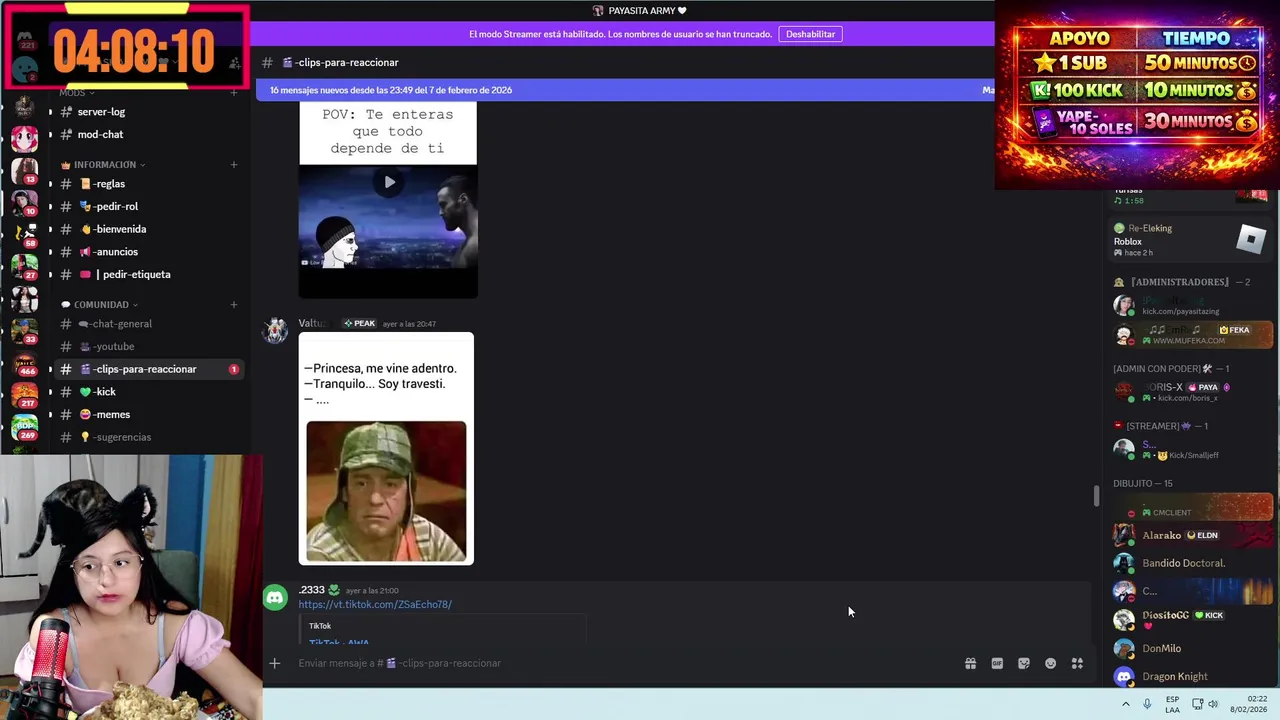Open the TikTok link vt.tiktok.com/ZSaEcho78/
The height and width of the screenshot is (720, 1280).
pos(375,604)
